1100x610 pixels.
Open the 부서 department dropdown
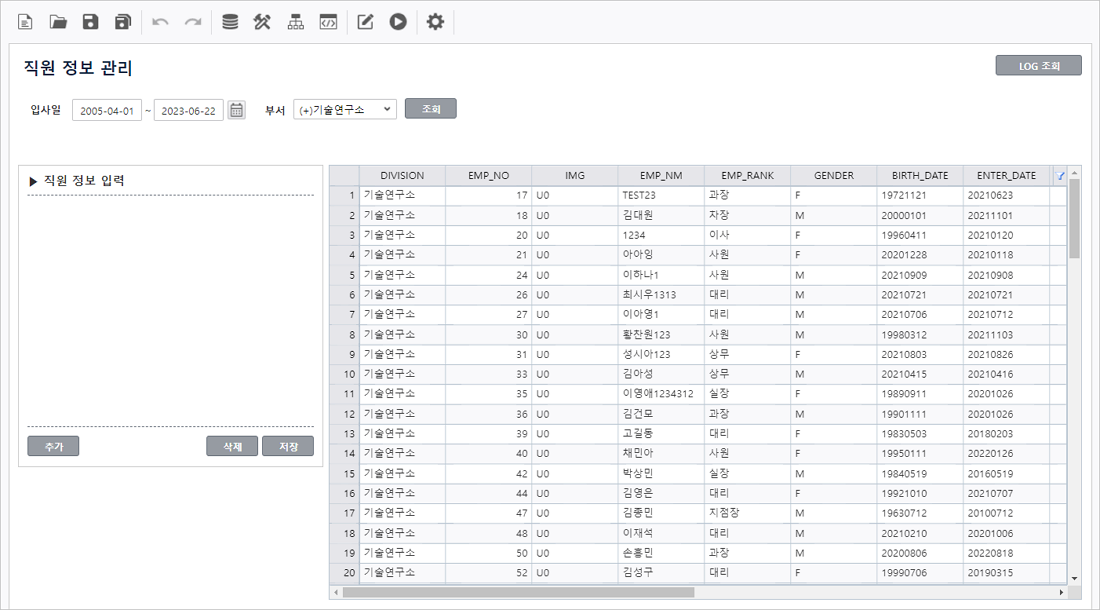click(x=345, y=109)
